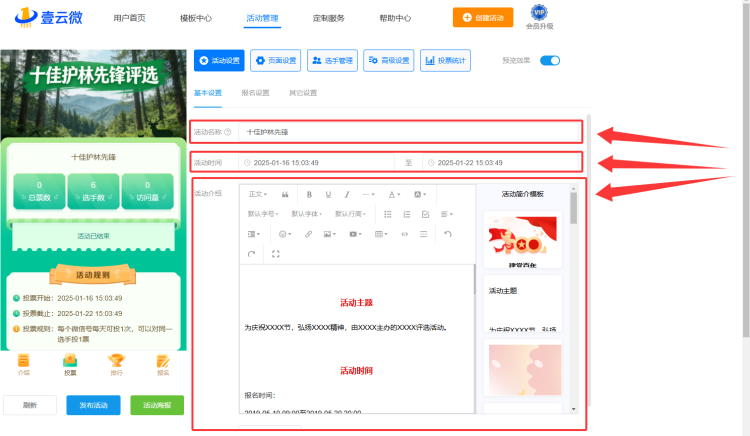
Task: Click the 刷新 button below the preview
Action: click(x=30, y=405)
